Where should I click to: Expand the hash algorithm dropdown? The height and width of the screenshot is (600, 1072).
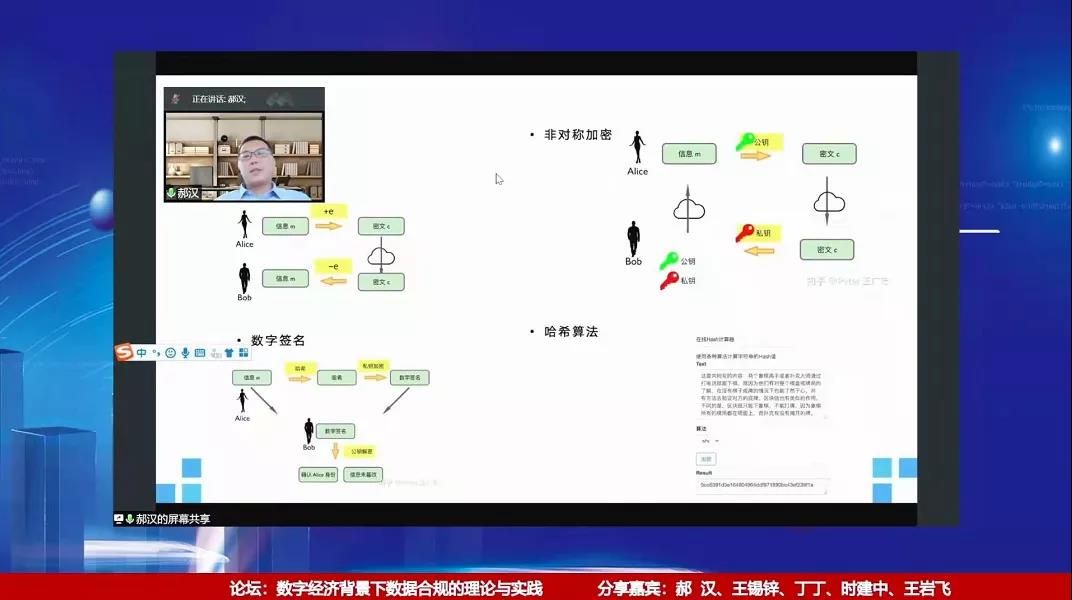pos(709,440)
